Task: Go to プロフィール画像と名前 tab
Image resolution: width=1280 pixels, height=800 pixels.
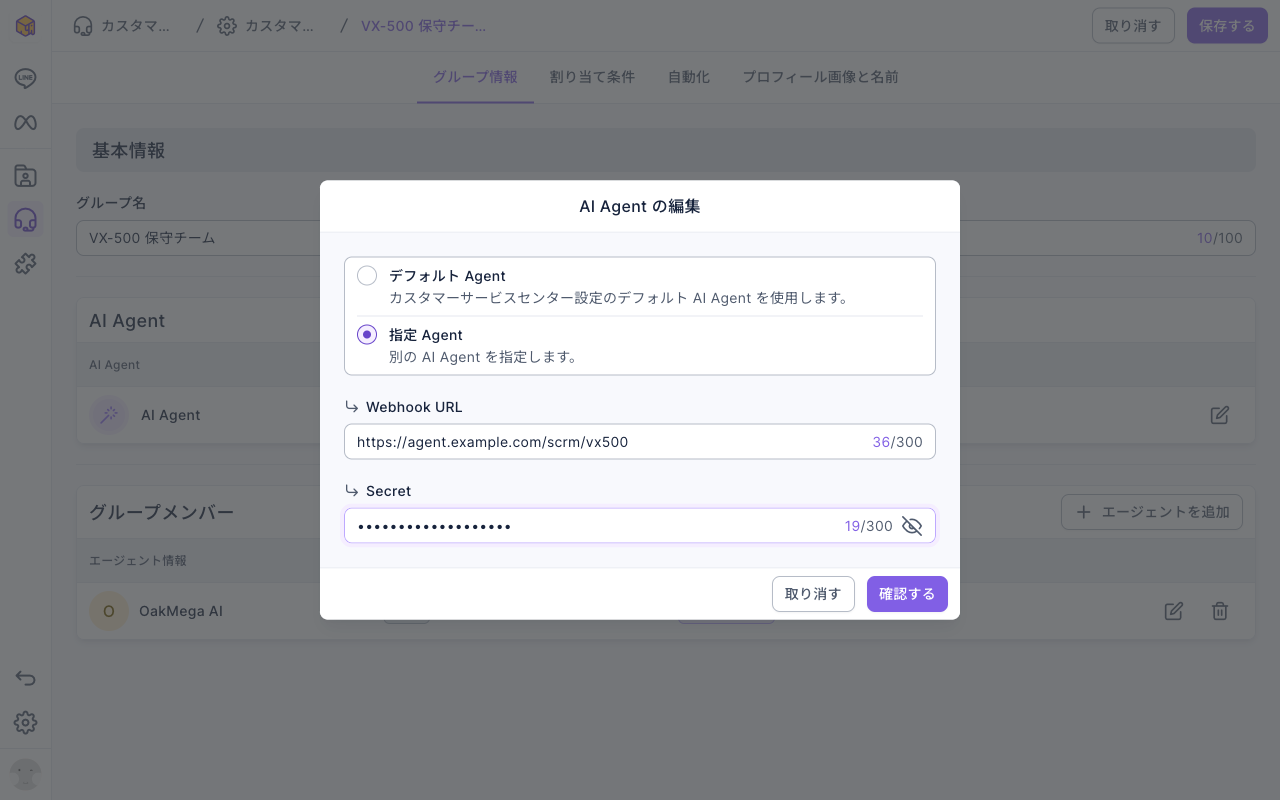Action: [820, 77]
